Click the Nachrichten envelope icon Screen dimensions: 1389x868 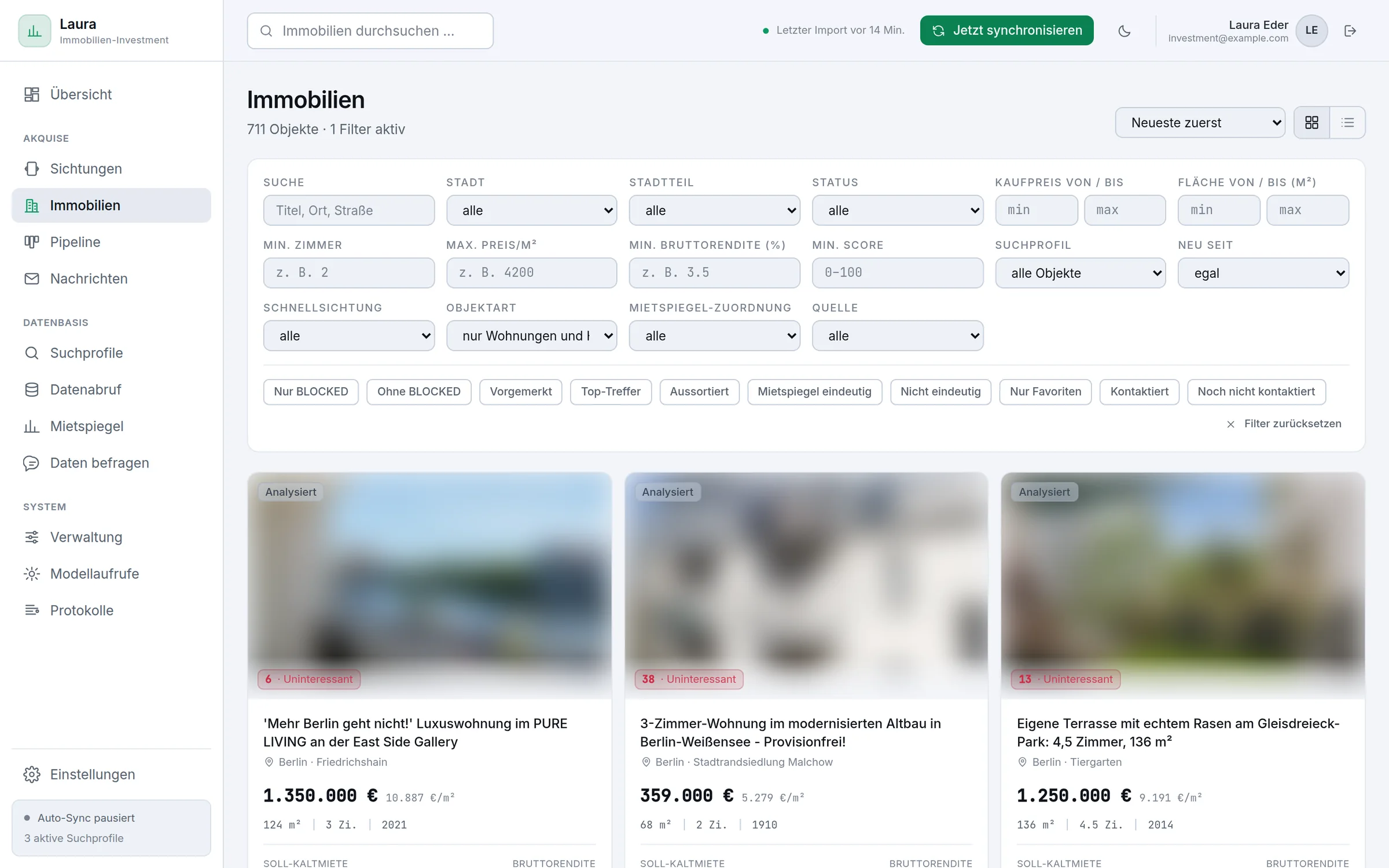click(32, 278)
